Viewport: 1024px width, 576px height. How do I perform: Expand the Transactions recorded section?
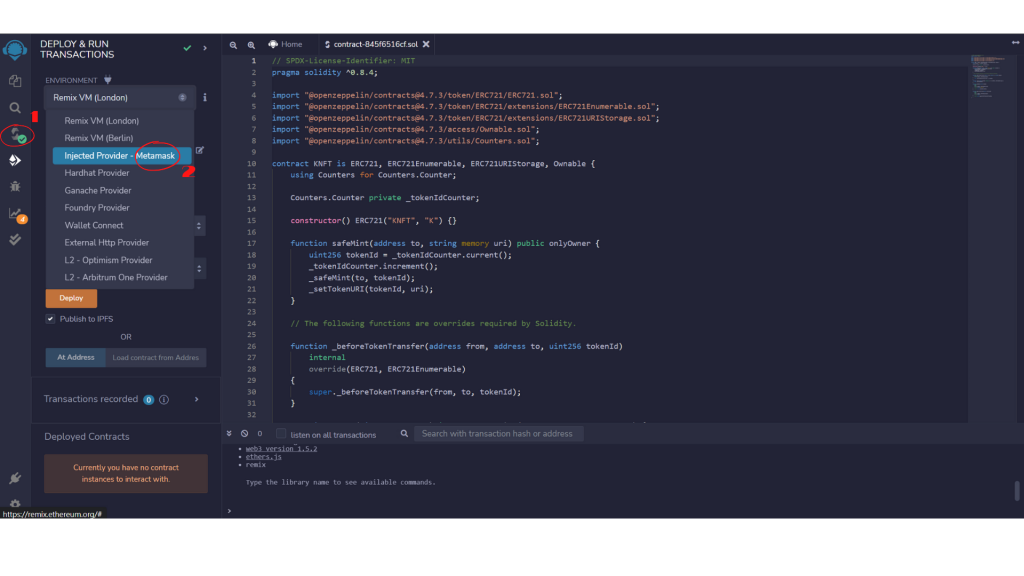pos(197,399)
